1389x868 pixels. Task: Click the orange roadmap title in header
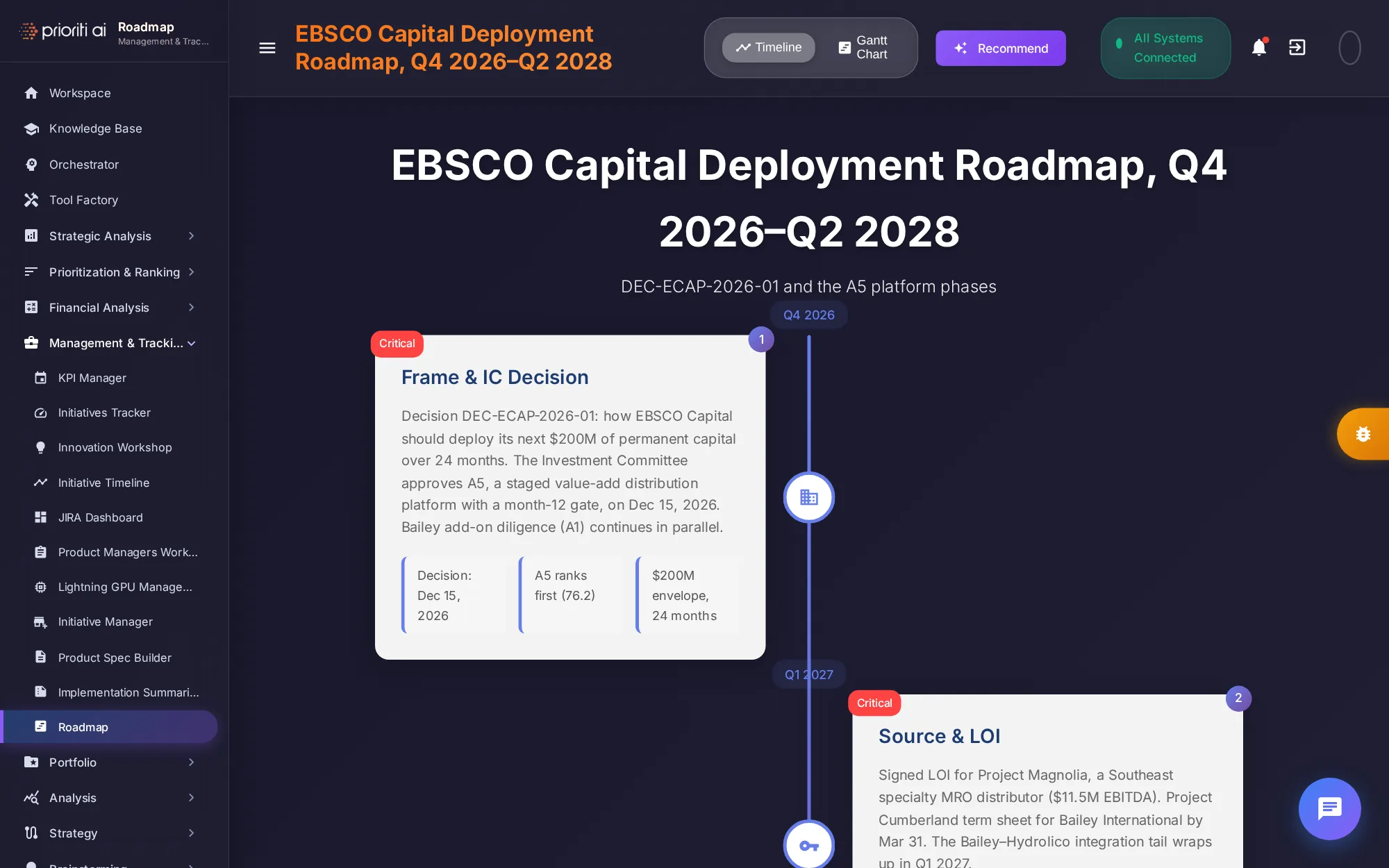tap(454, 48)
